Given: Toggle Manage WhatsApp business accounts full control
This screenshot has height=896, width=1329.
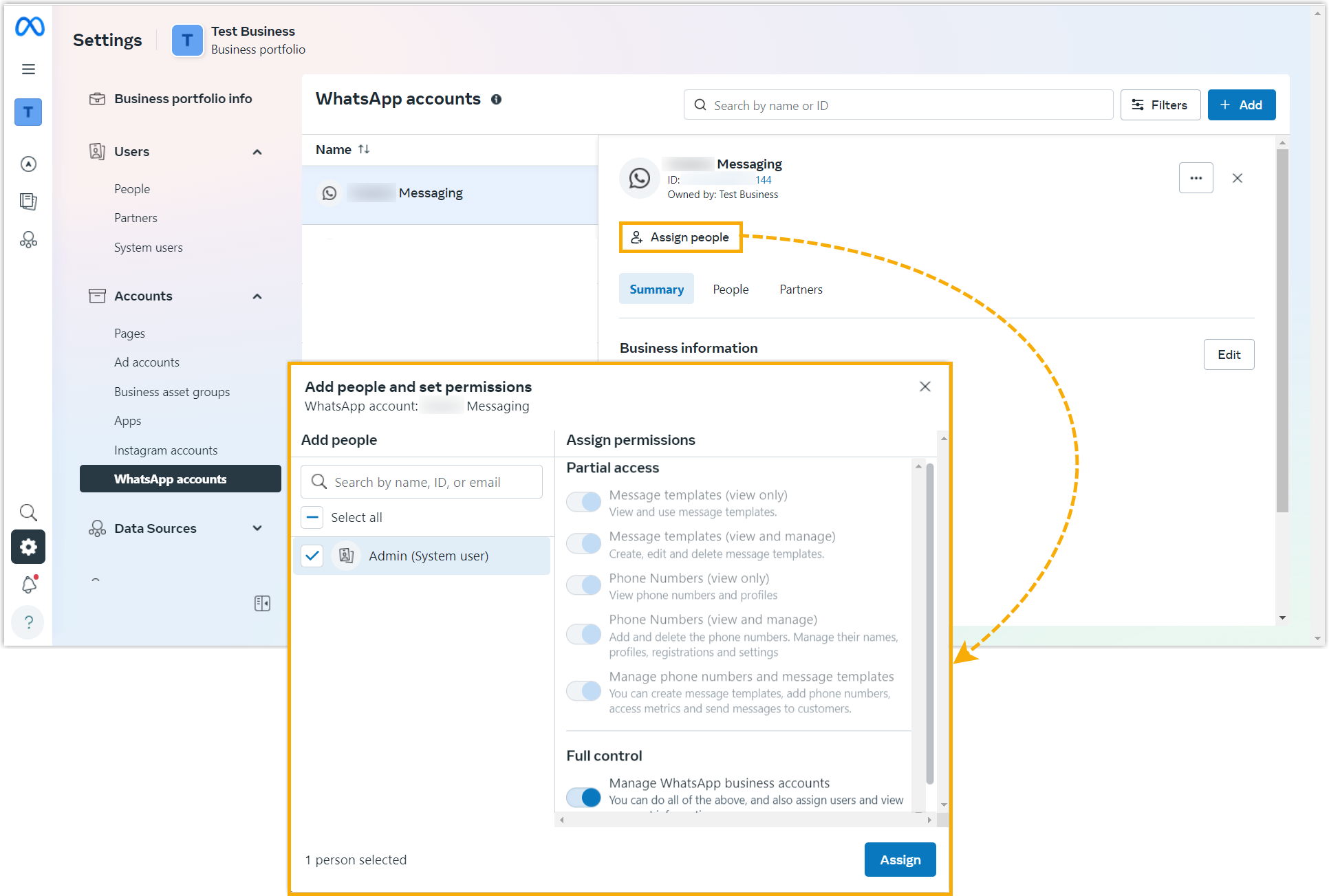Looking at the screenshot, I should [583, 798].
